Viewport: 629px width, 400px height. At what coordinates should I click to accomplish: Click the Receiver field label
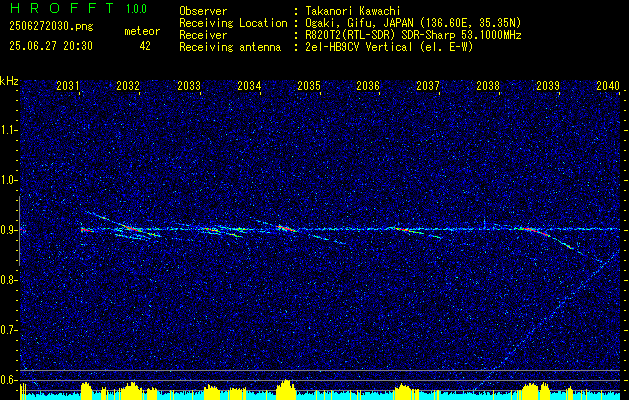point(203,35)
